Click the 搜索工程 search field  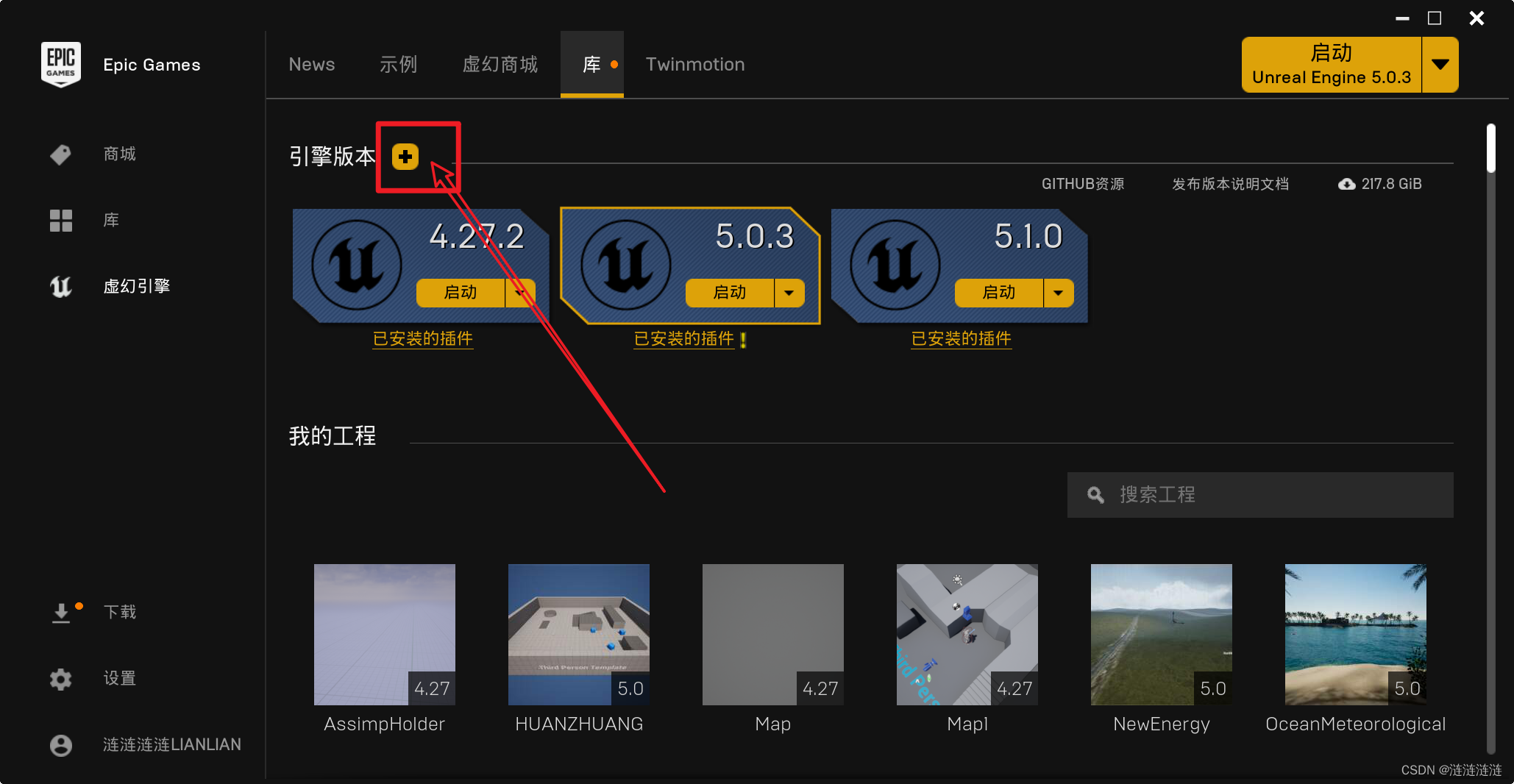click(1260, 495)
